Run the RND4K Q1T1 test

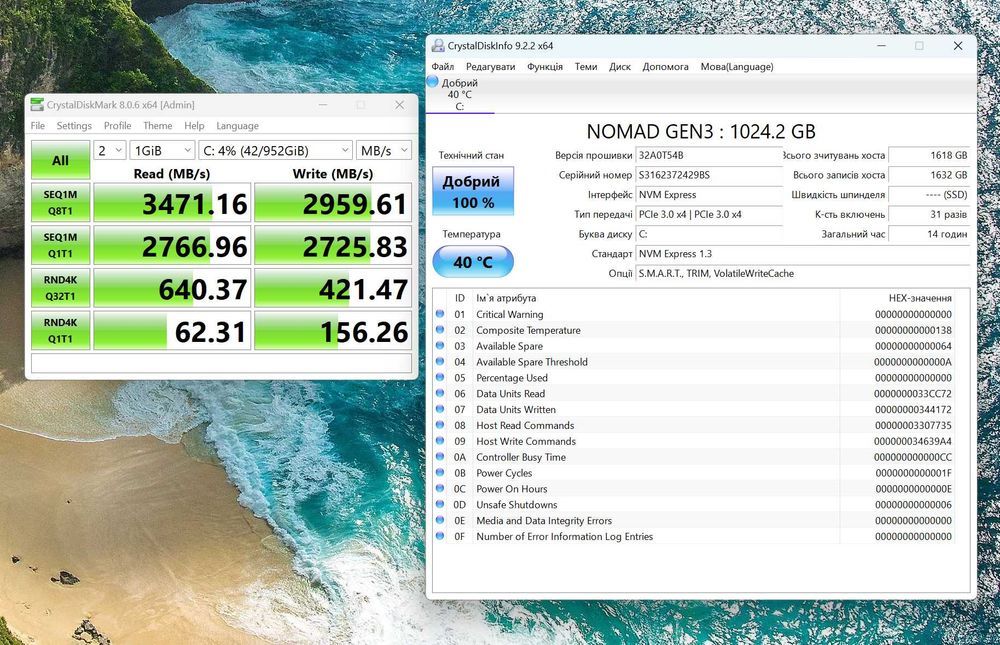click(x=61, y=330)
